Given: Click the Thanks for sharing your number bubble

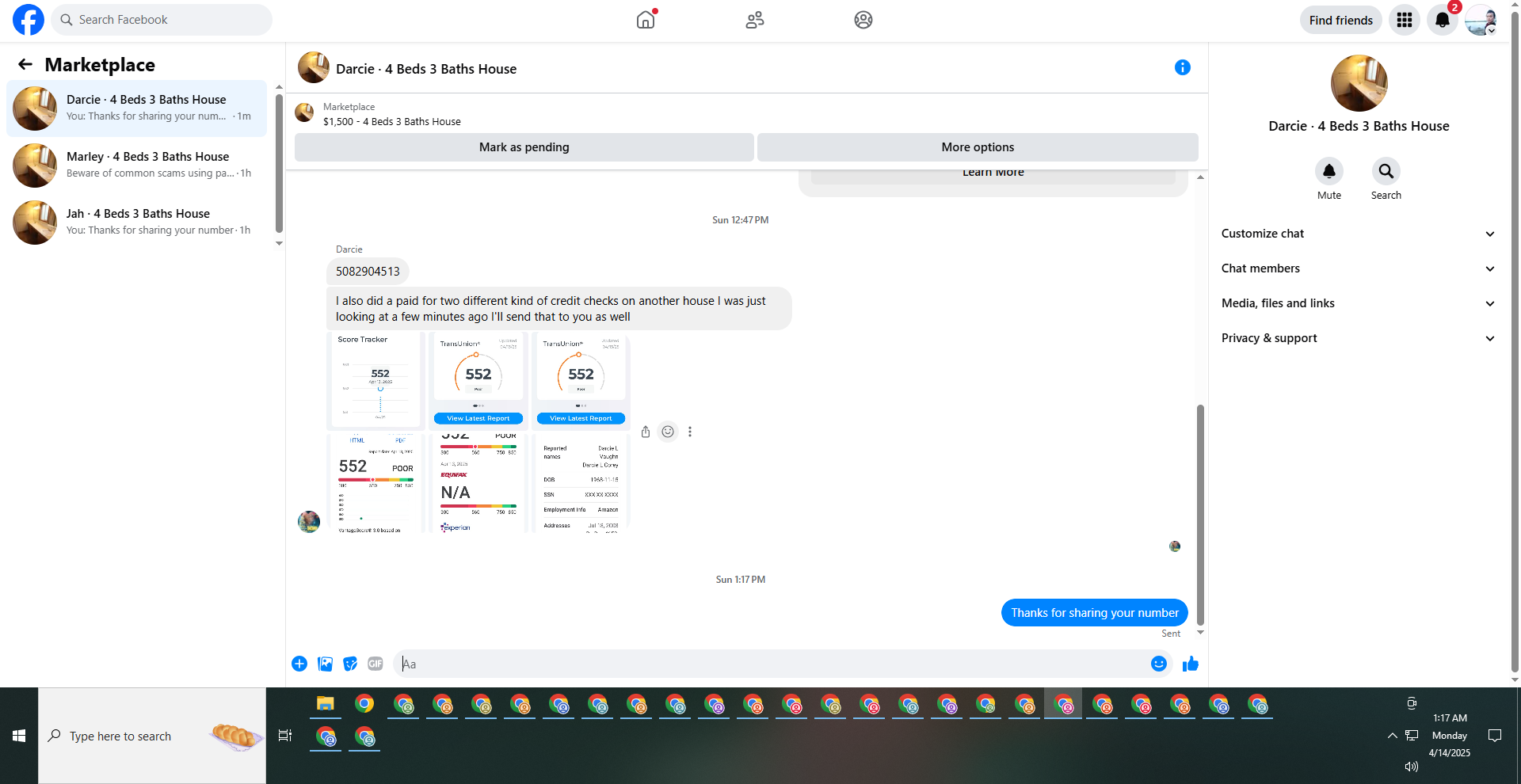Looking at the screenshot, I should pyautogui.click(x=1094, y=613).
